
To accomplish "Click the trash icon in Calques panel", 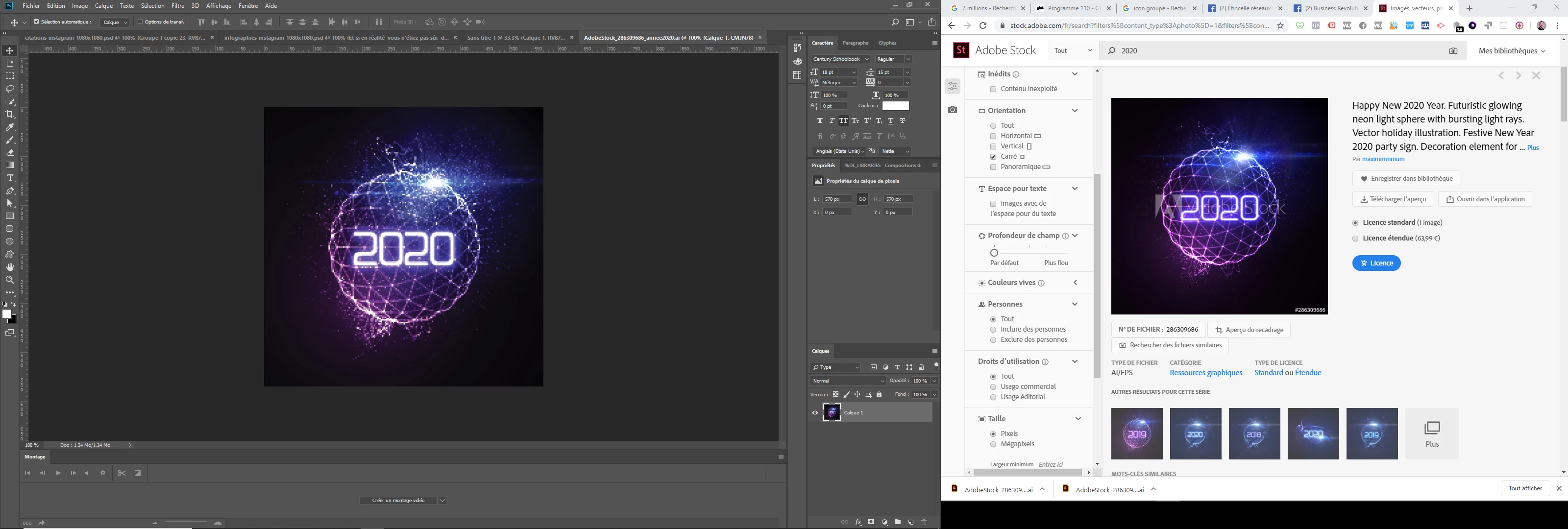I will pyautogui.click(x=924, y=522).
